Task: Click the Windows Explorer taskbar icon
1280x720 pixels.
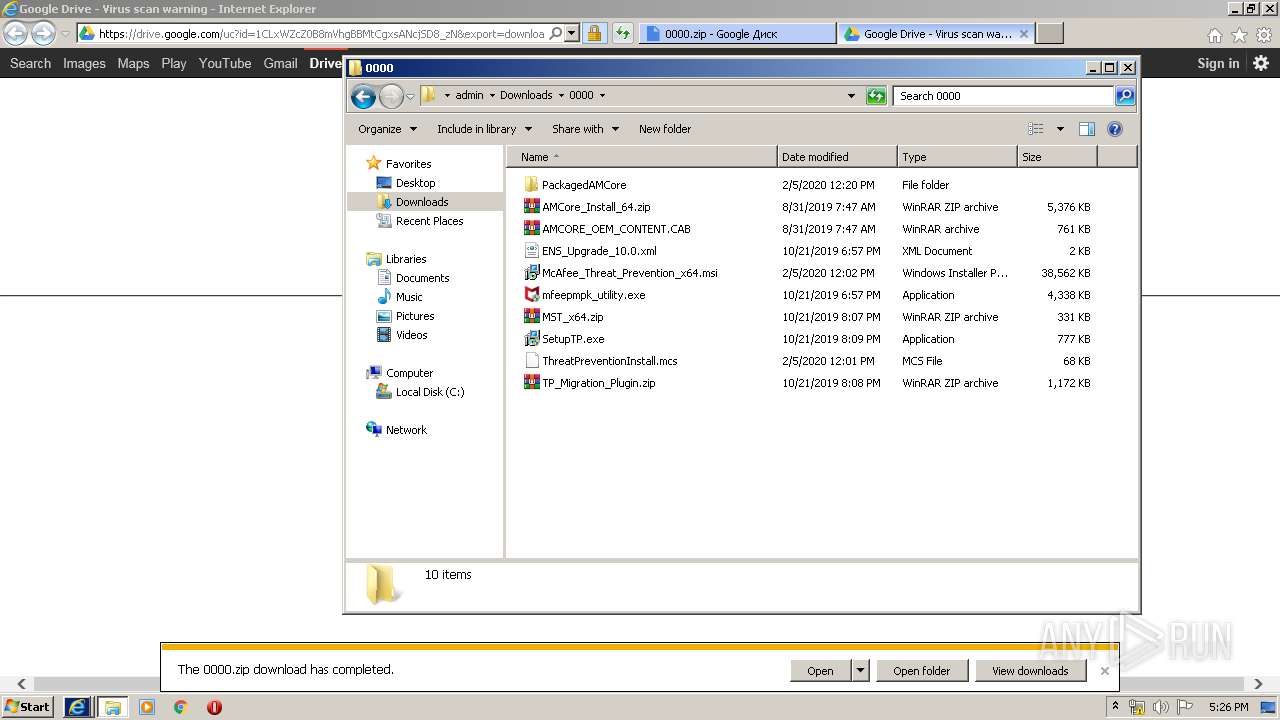Action: (112, 707)
